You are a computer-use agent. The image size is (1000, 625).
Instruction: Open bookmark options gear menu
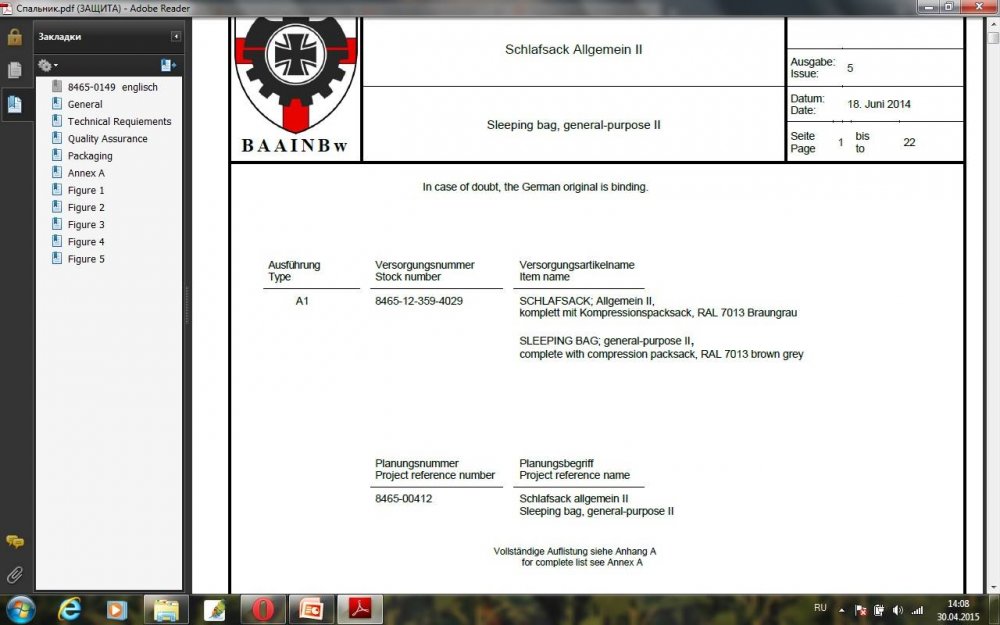click(x=48, y=65)
